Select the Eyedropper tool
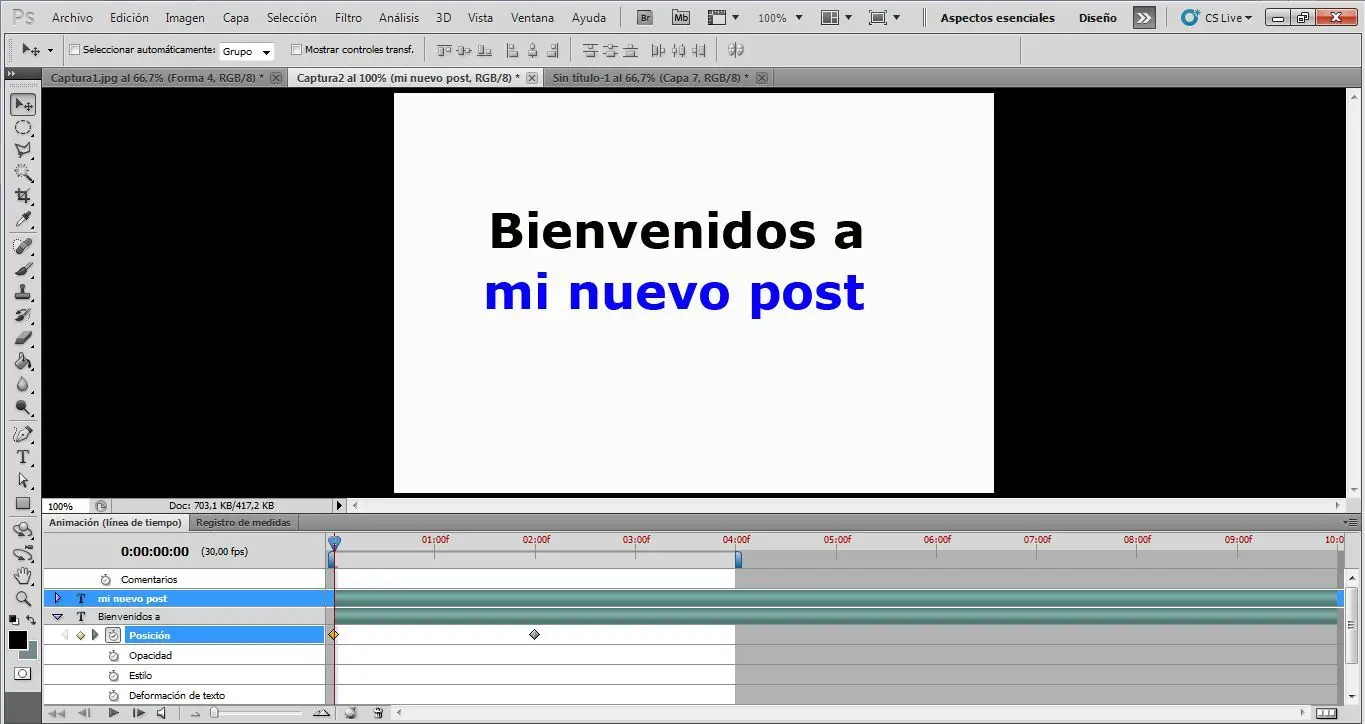 click(23, 220)
